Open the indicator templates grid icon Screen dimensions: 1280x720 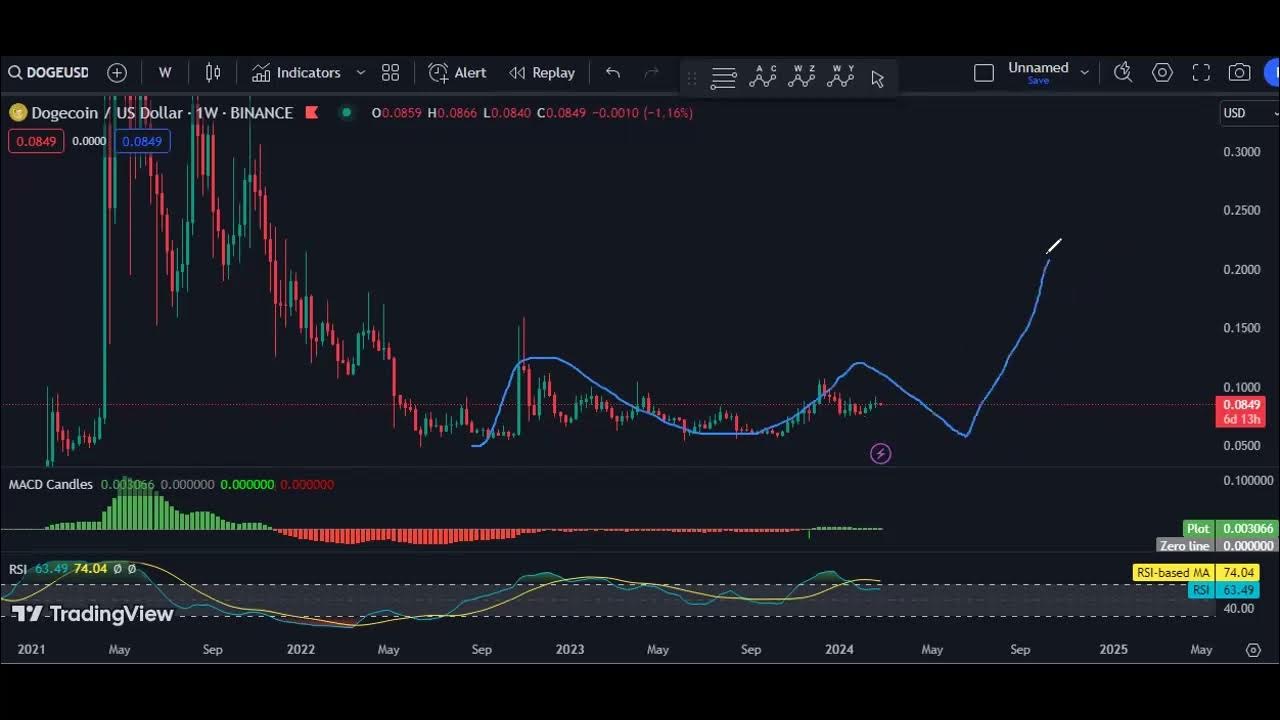(x=390, y=73)
